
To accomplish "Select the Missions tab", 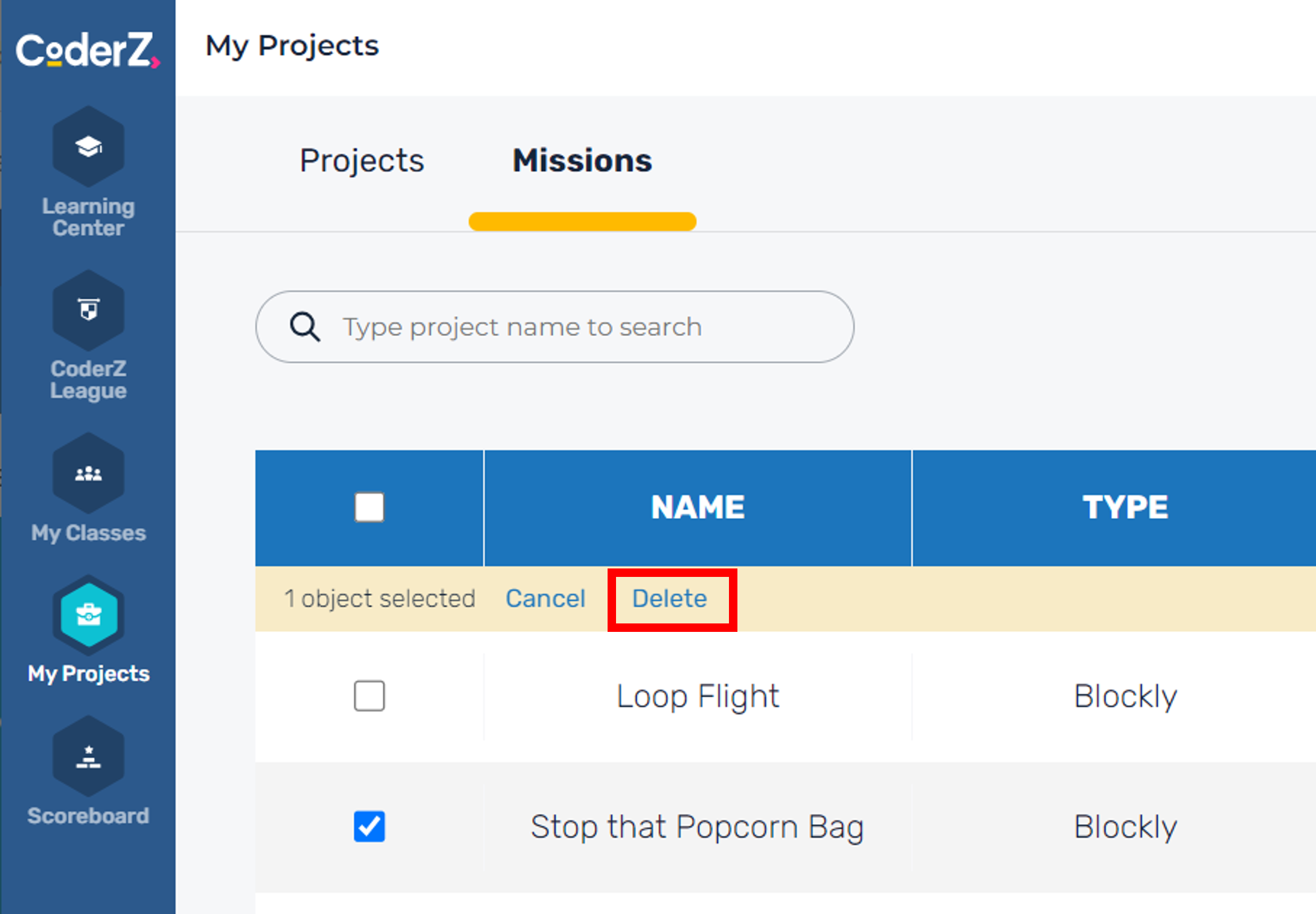I will click(582, 161).
